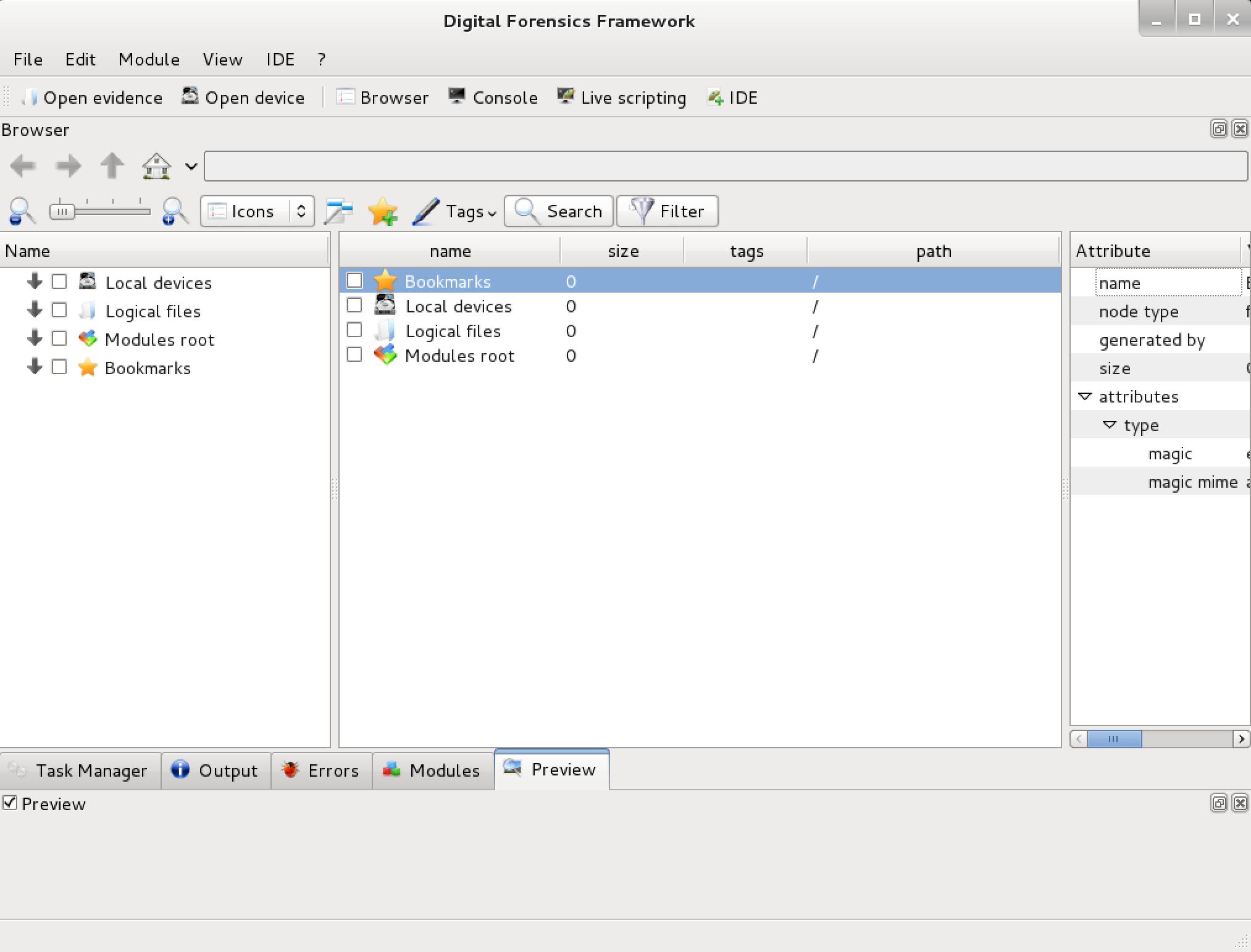Go forward with the right arrow
1251x952 pixels.
tap(68, 165)
